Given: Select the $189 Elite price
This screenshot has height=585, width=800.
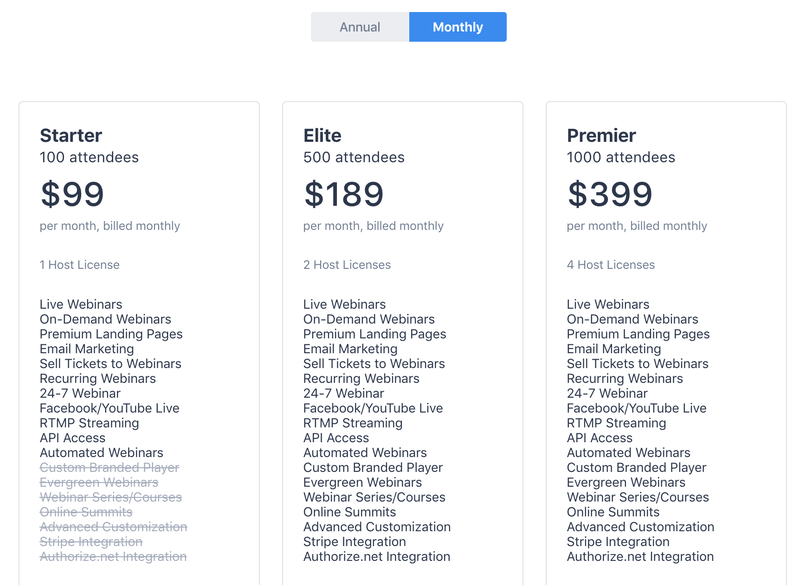Looking at the screenshot, I should coord(343,194).
